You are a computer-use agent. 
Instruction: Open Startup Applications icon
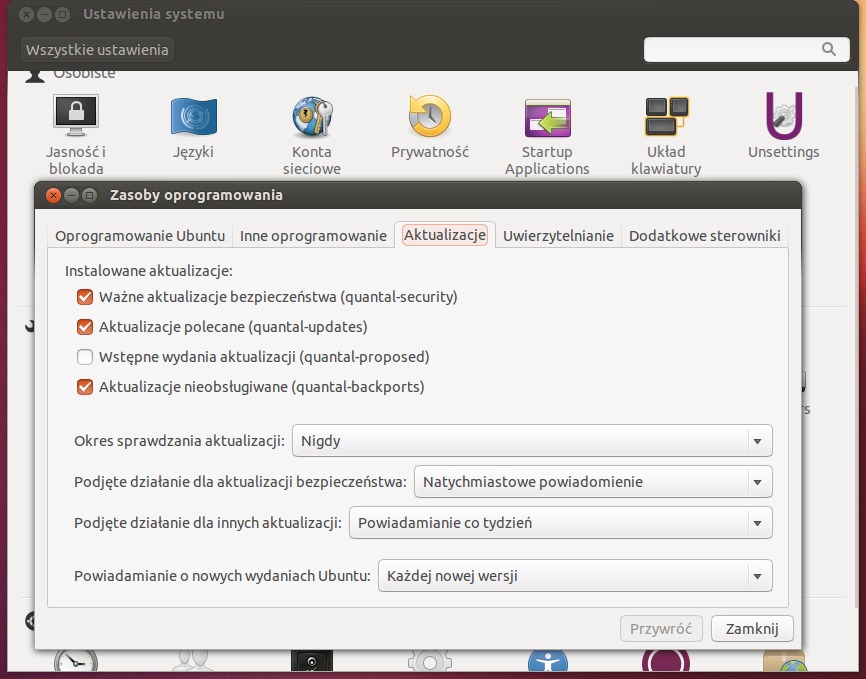pyautogui.click(x=547, y=118)
